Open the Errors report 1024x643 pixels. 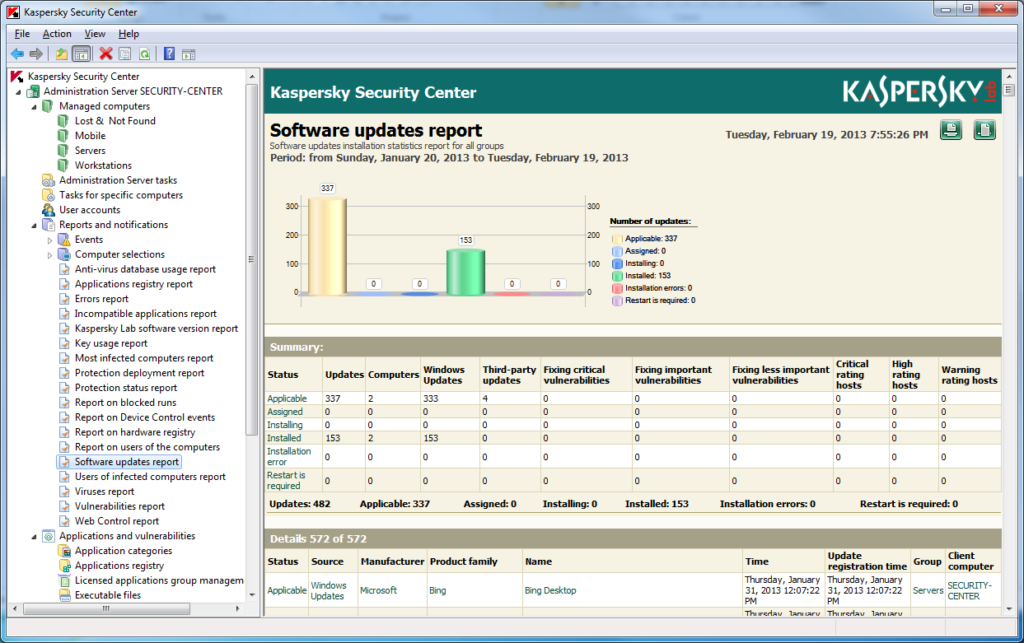pos(101,299)
